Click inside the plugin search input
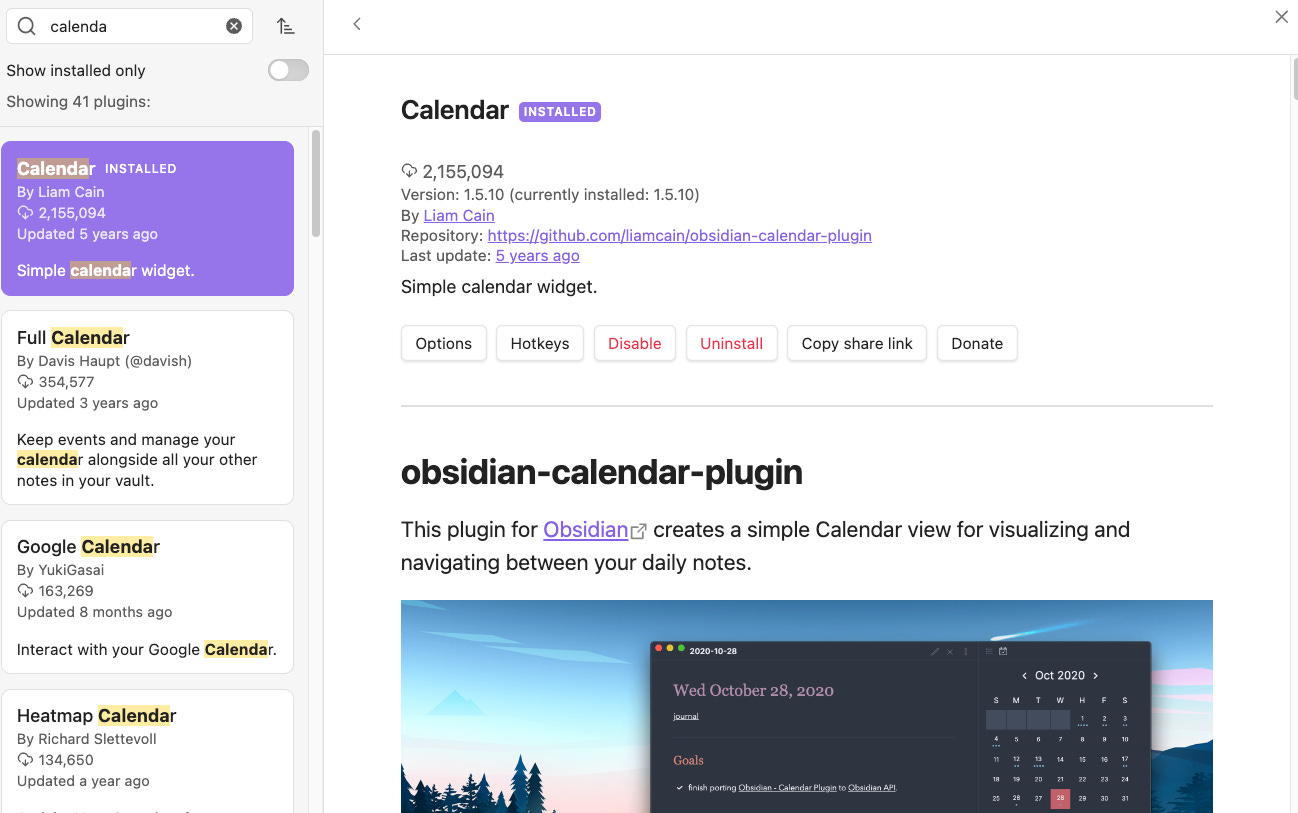Image resolution: width=1298 pixels, height=813 pixels. pos(120,26)
